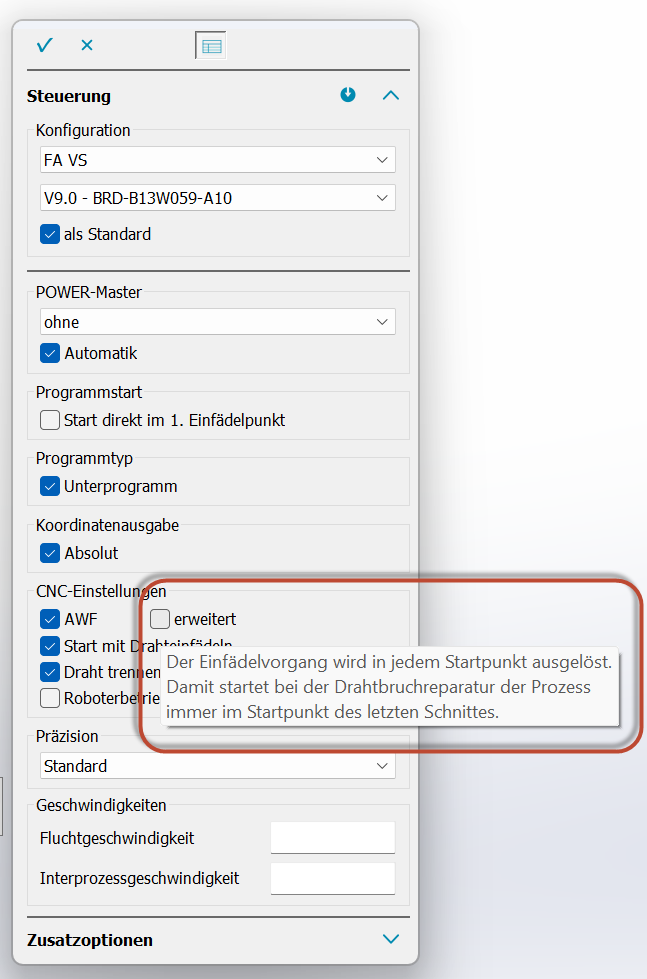647x979 pixels.
Task: Collapse the Steuerung section chevron
Action: (x=391, y=96)
